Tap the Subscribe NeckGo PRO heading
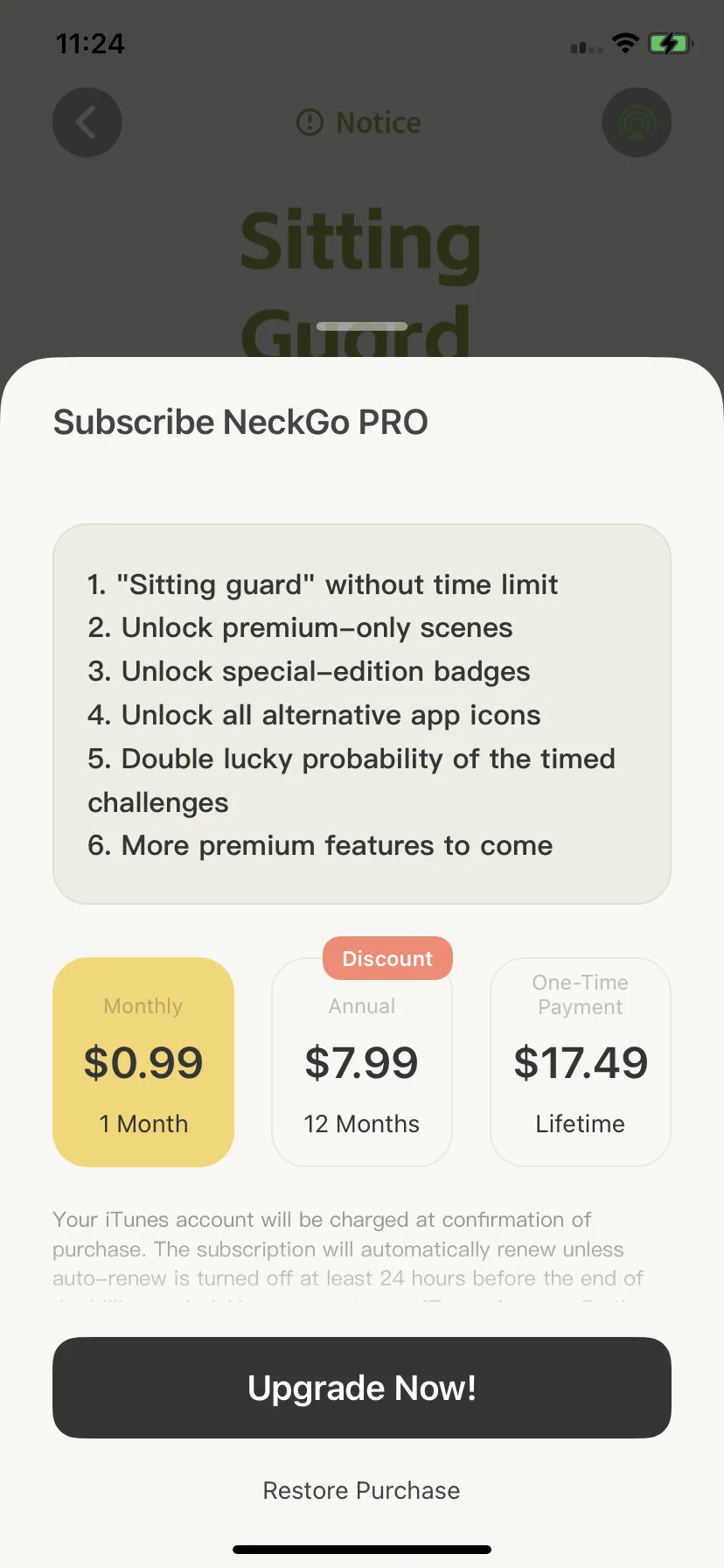Image resolution: width=724 pixels, height=1568 pixels. (240, 422)
